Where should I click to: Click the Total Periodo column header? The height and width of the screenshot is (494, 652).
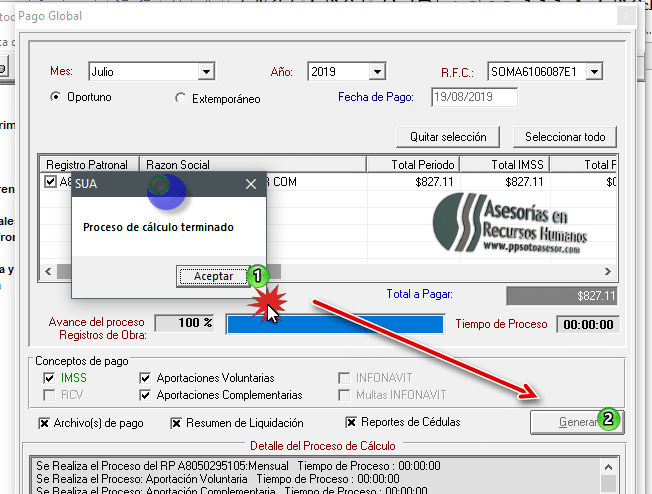pyautogui.click(x=413, y=164)
